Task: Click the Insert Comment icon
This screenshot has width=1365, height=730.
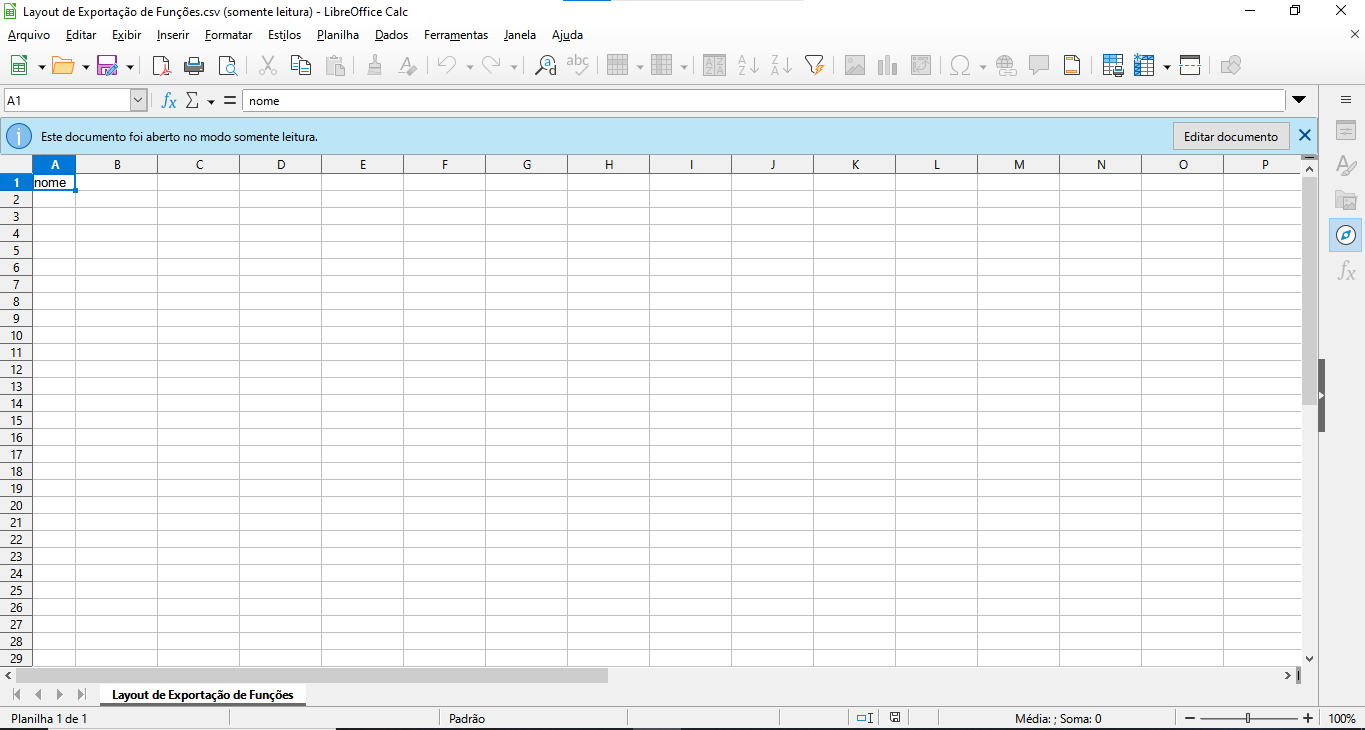Action: click(1039, 66)
